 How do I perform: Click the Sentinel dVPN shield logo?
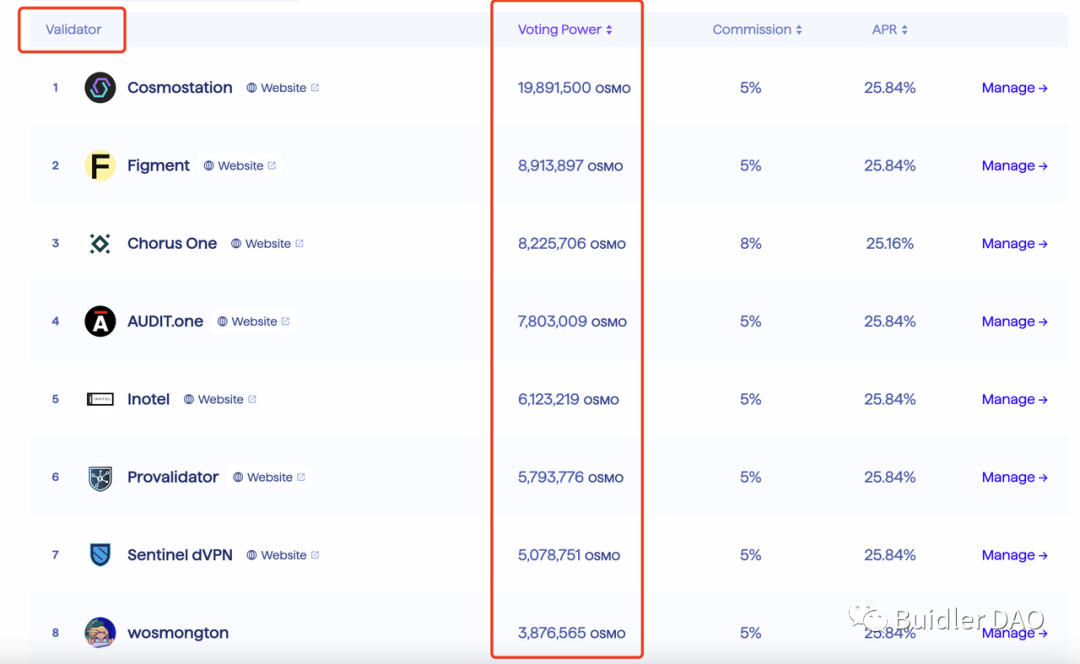click(100, 554)
